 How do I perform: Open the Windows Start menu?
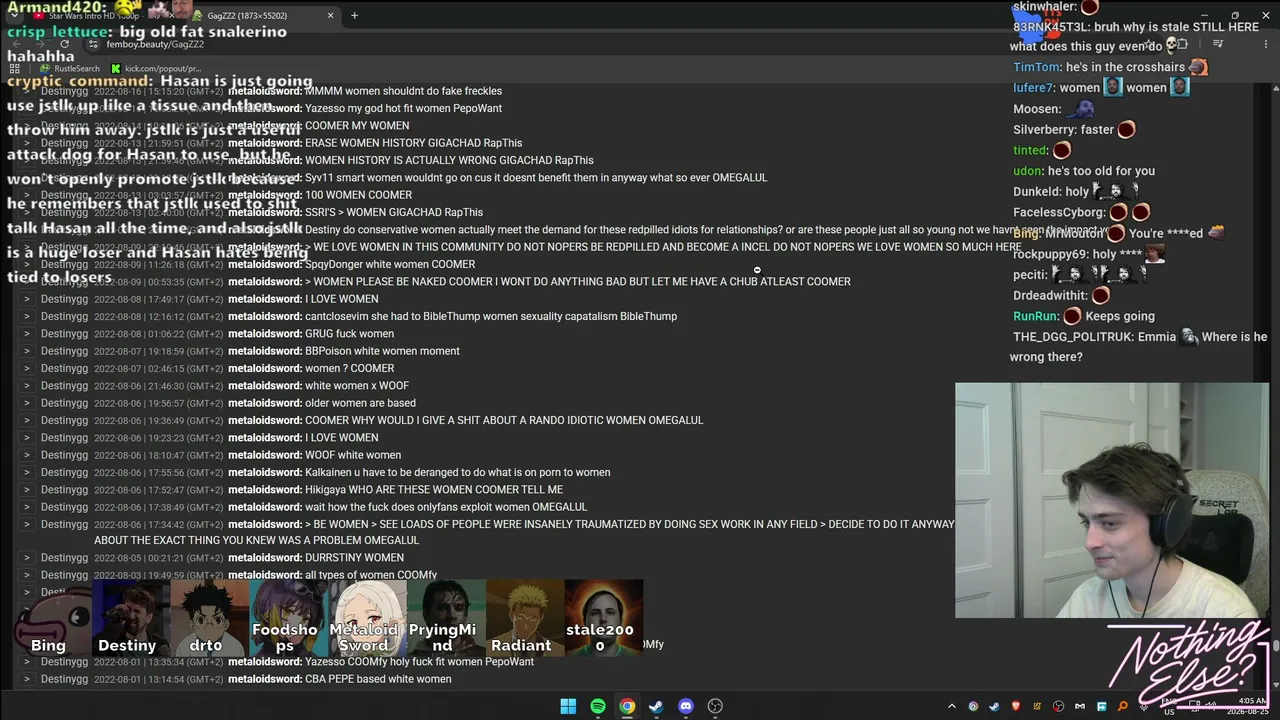(568, 706)
